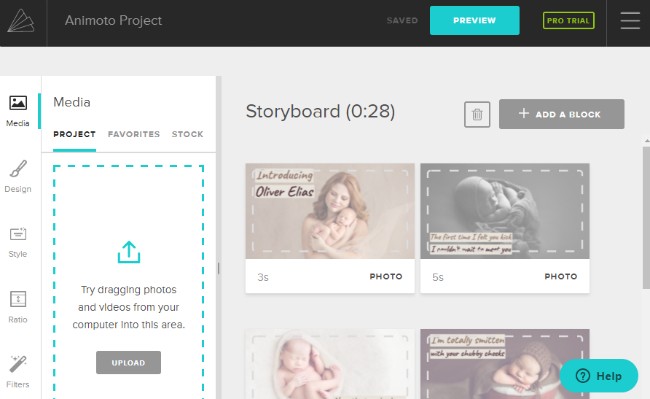Click PHOTO label on the 5s block
This screenshot has width=650, height=399.
pyautogui.click(x=561, y=276)
